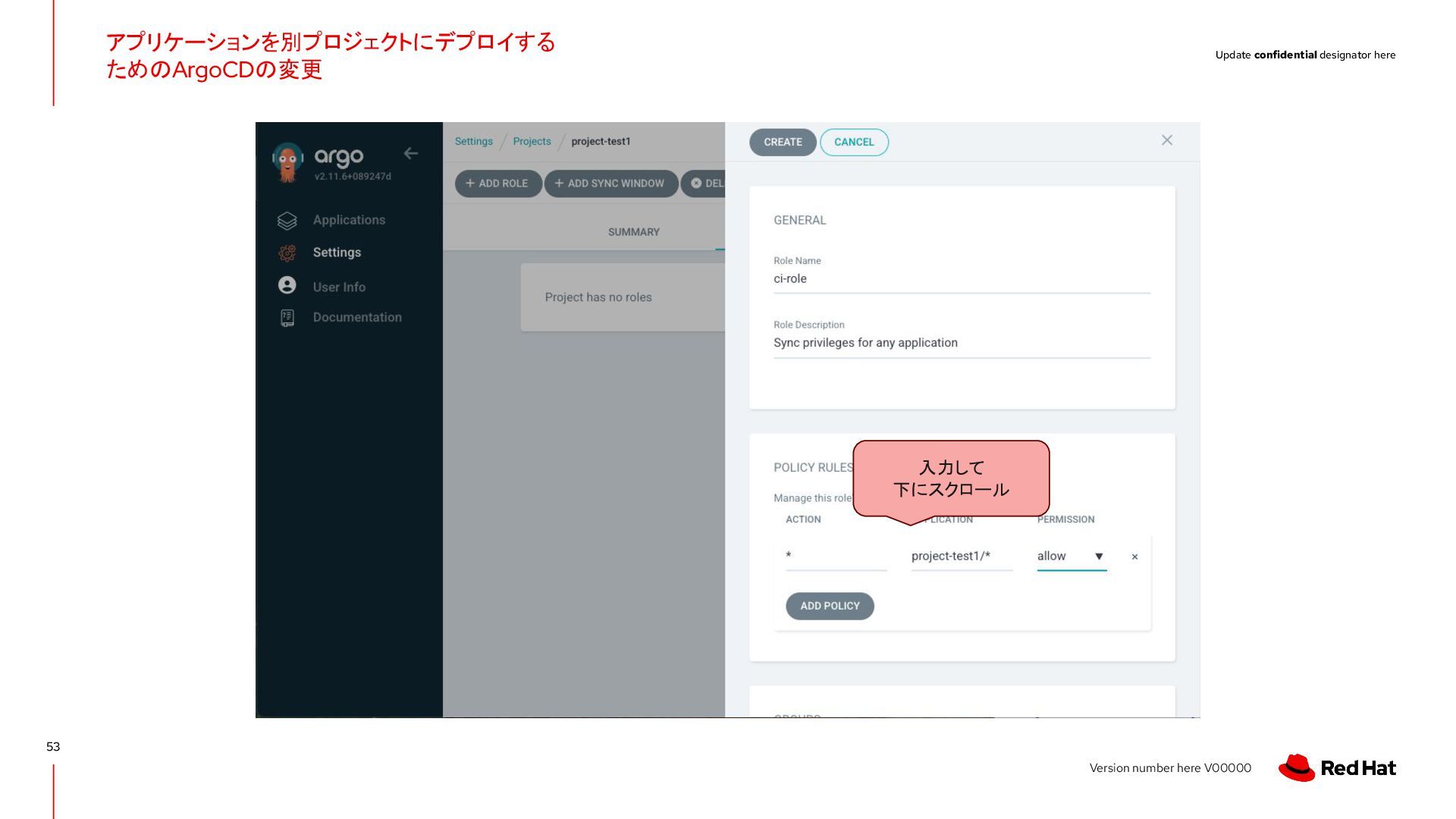The width and height of the screenshot is (1456, 819).
Task: Open the Settings sidebar item
Action: click(x=337, y=253)
